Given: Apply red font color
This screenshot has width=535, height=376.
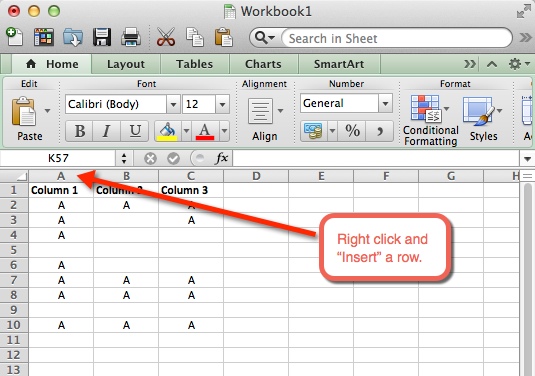Looking at the screenshot, I should tap(205, 131).
